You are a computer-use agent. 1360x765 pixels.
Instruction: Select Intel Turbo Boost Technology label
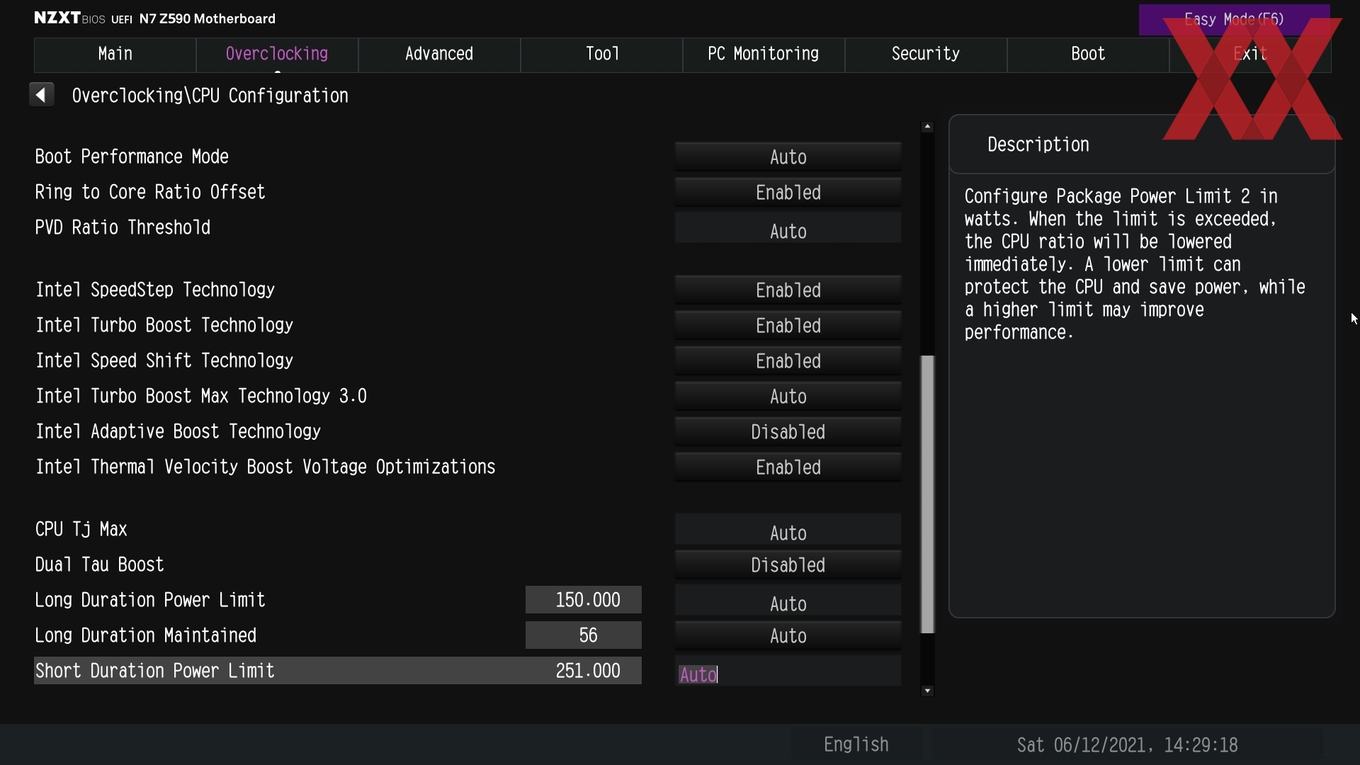coord(164,325)
